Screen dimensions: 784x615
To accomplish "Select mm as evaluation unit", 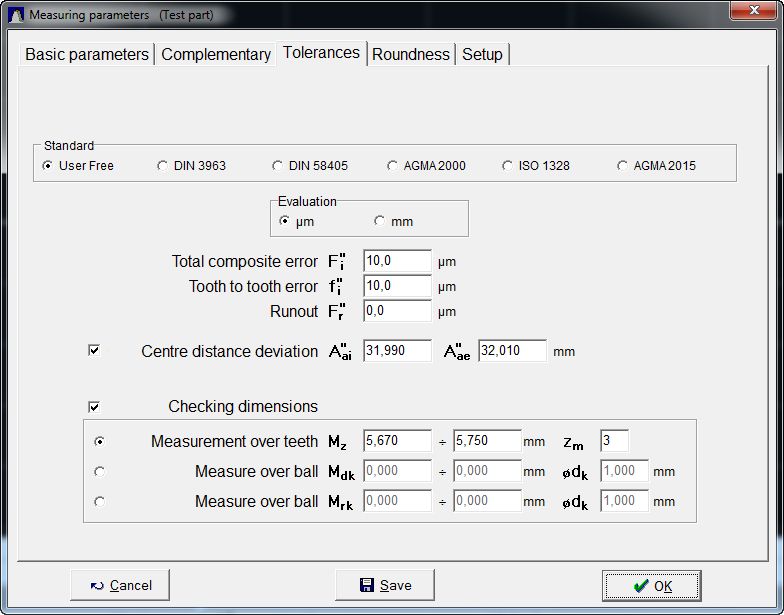I will coord(379,221).
